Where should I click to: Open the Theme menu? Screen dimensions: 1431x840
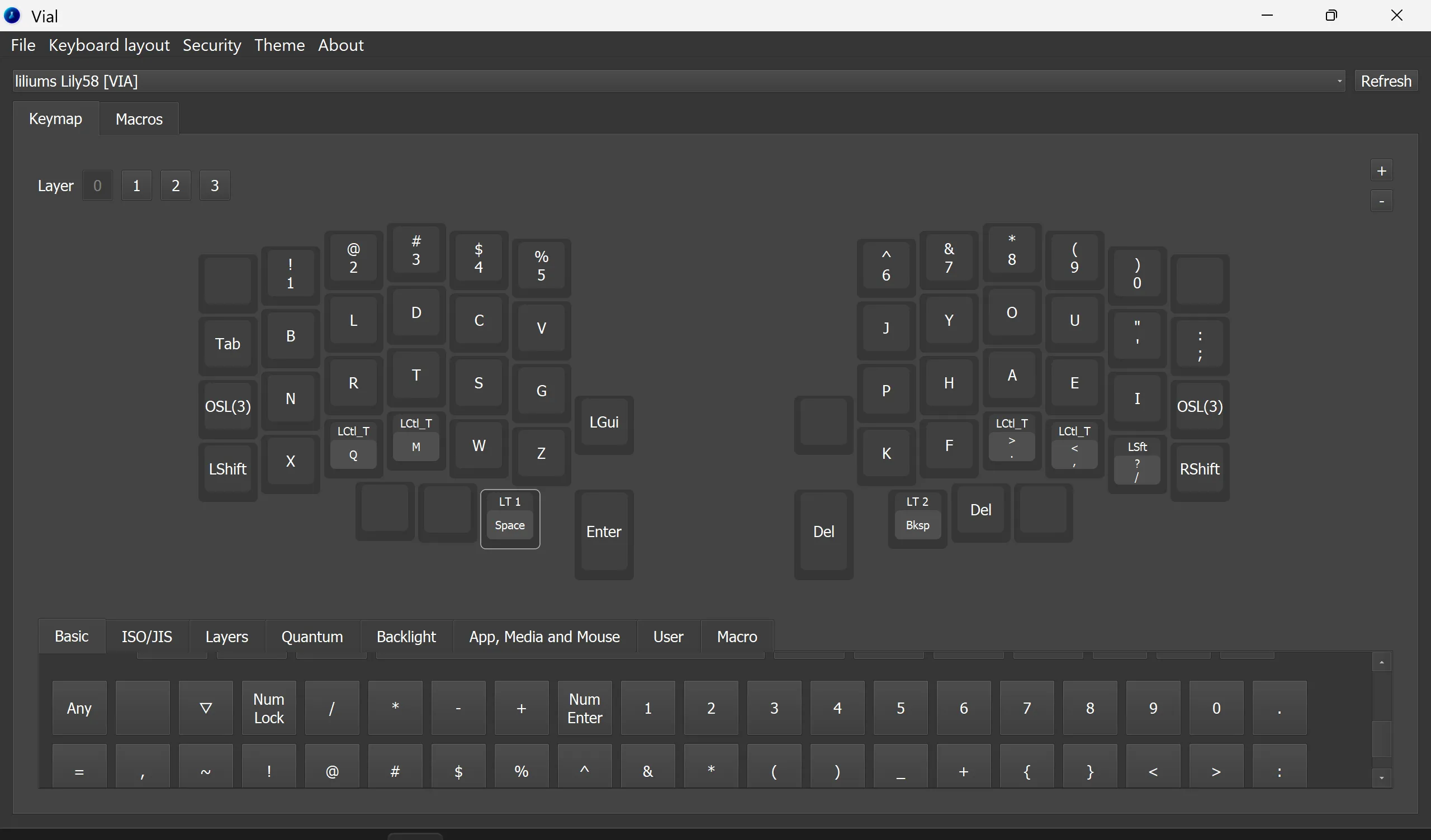tap(279, 45)
